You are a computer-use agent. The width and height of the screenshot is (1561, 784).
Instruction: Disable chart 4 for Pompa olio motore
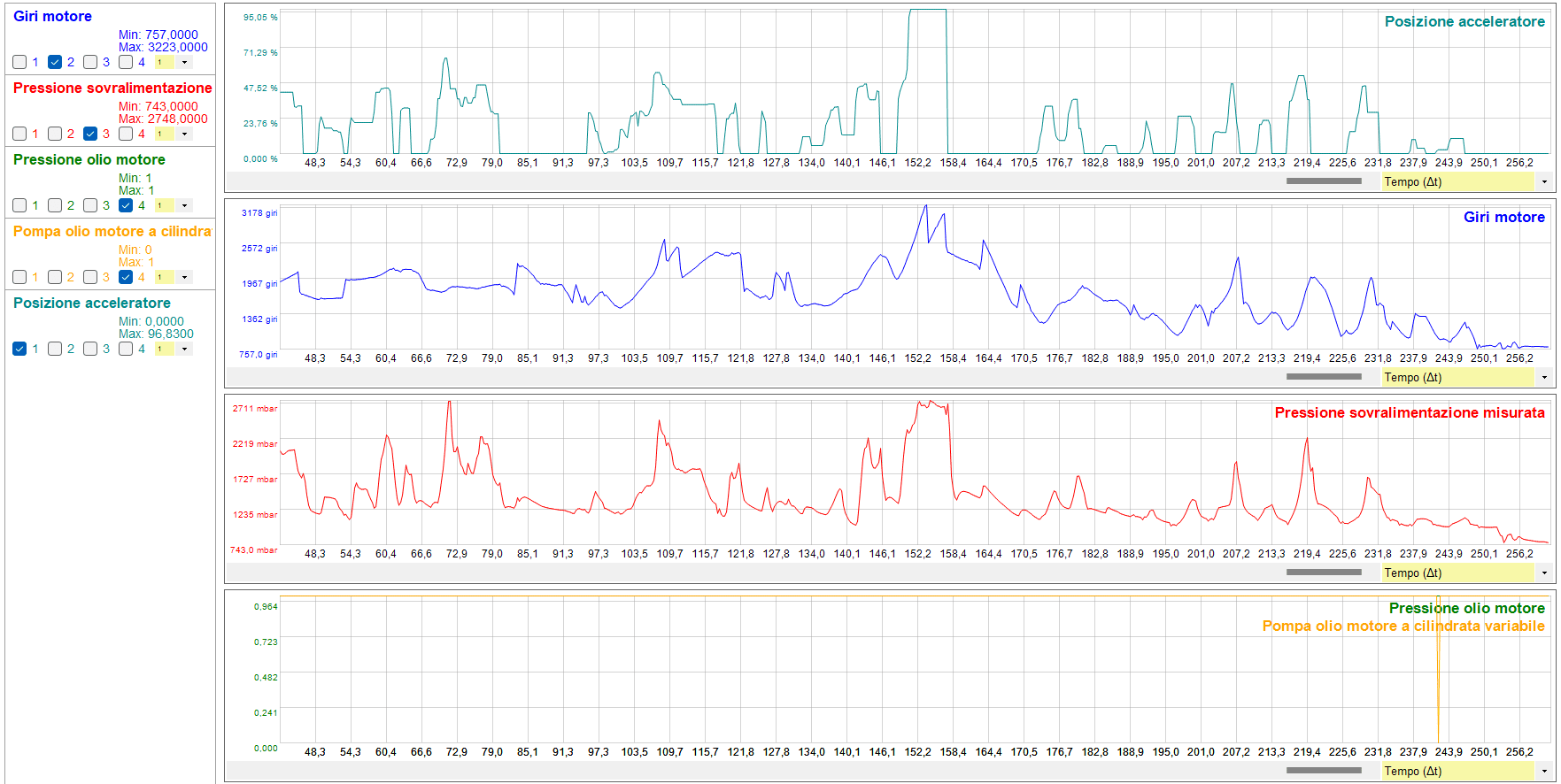[126, 277]
